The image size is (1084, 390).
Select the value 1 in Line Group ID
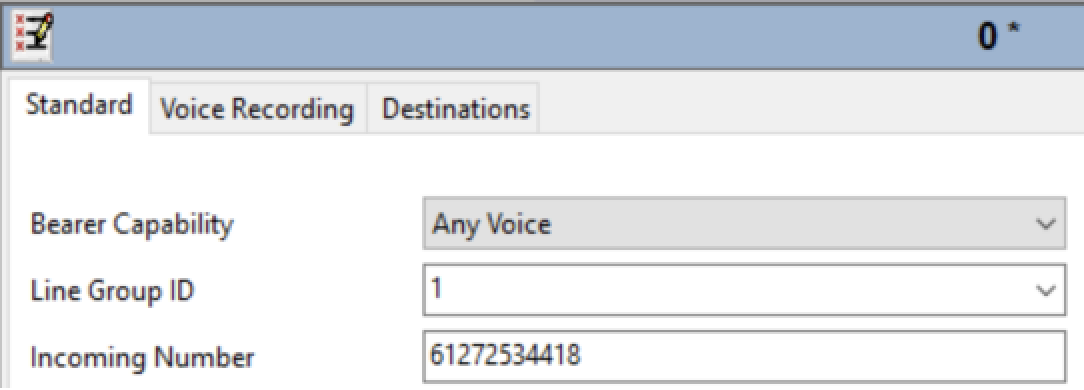coord(436,287)
